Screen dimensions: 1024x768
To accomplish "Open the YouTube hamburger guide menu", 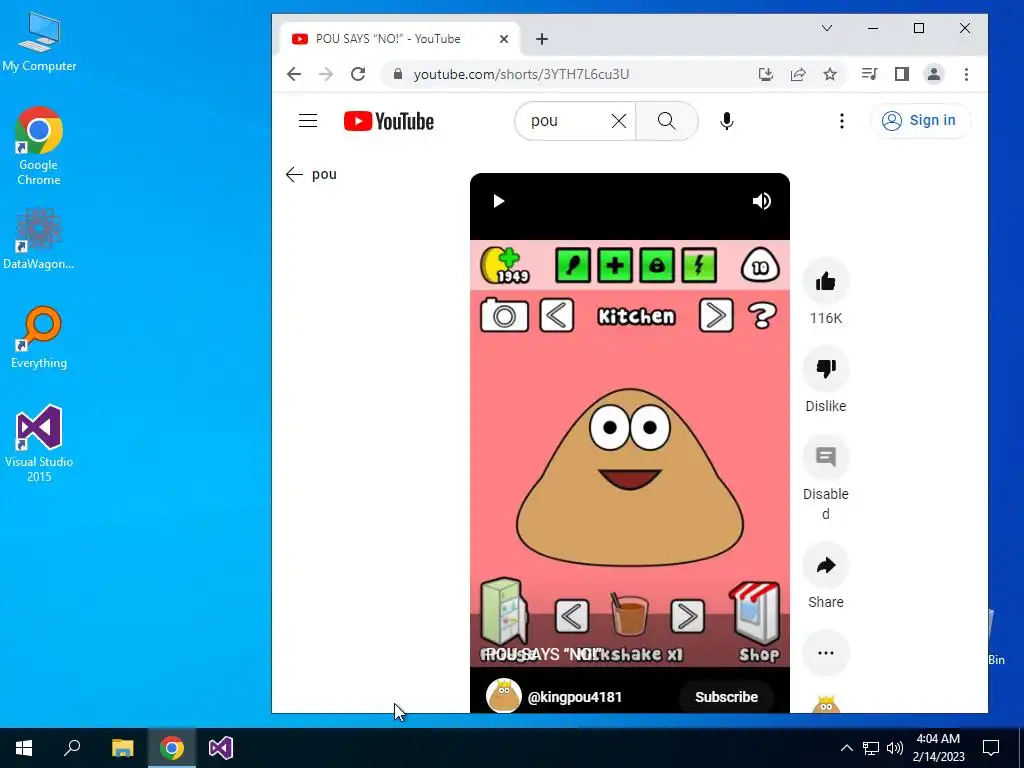I will [x=308, y=121].
